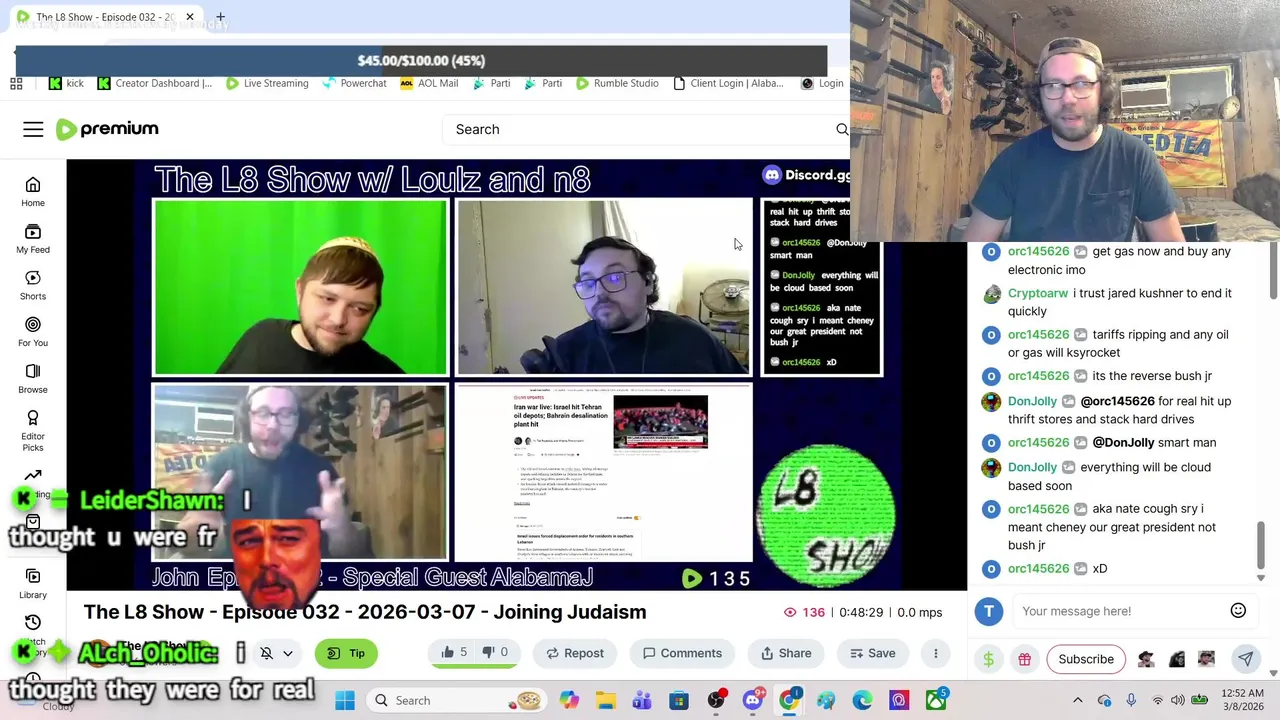Click the chat scrollbar thumb
1280x720 pixels.
click(1260, 544)
